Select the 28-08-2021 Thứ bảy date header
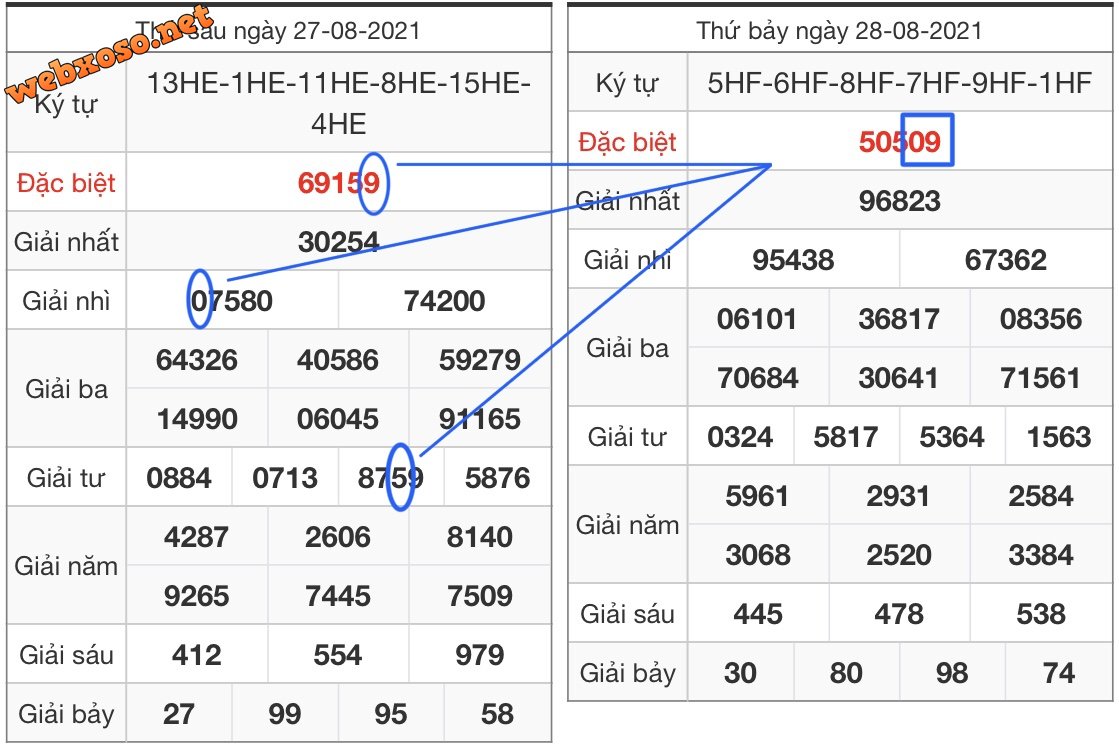This screenshot has width=1119, height=748. pos(839,30)
